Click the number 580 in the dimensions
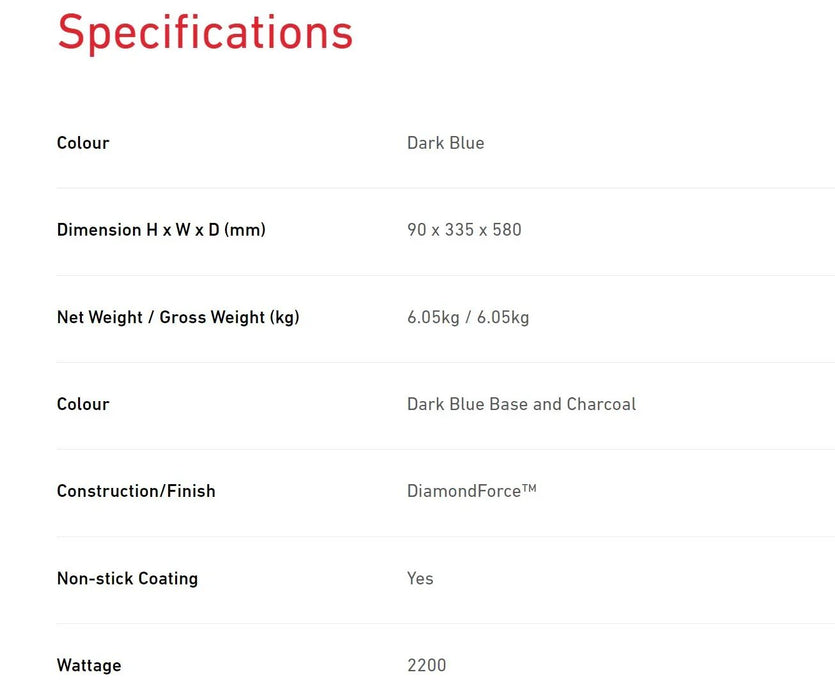The width and height of the screenshot is (835, 700). coord(507,230)
